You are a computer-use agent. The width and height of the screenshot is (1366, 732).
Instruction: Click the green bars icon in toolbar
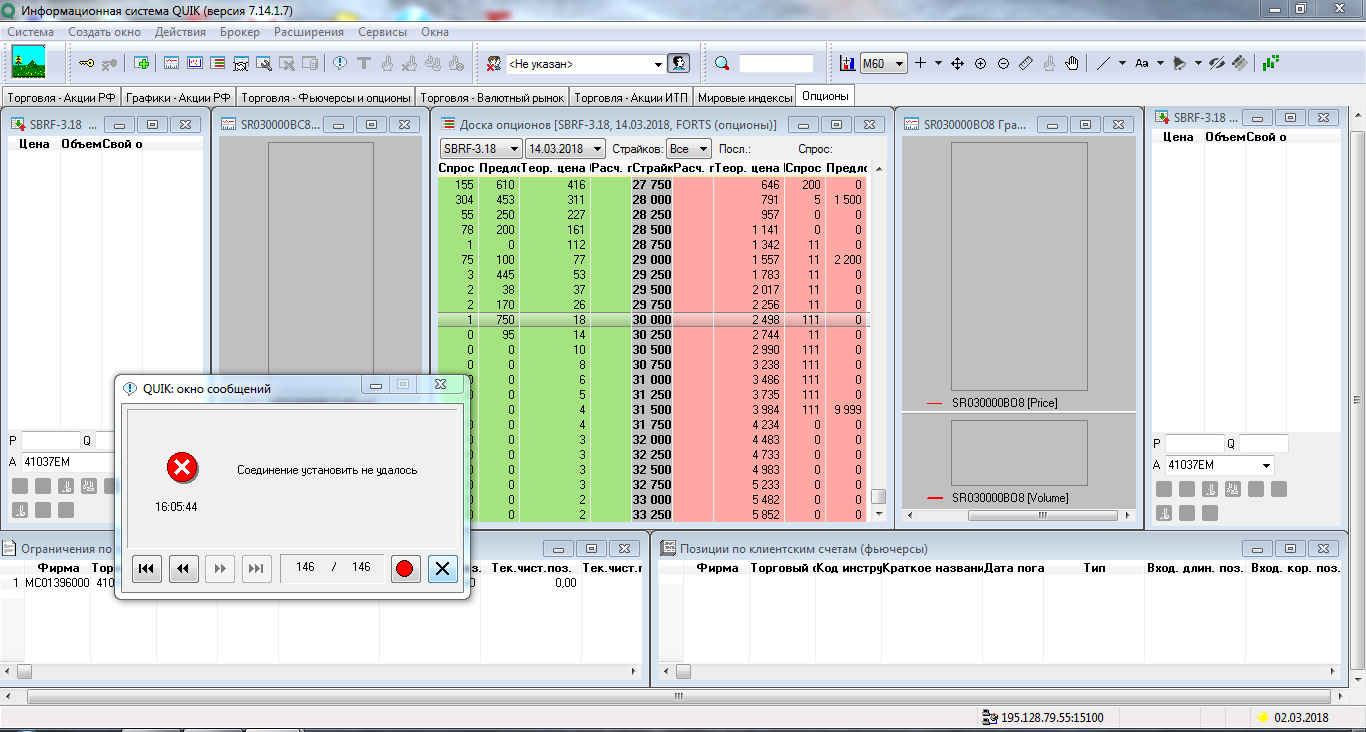coord(1271,63)
